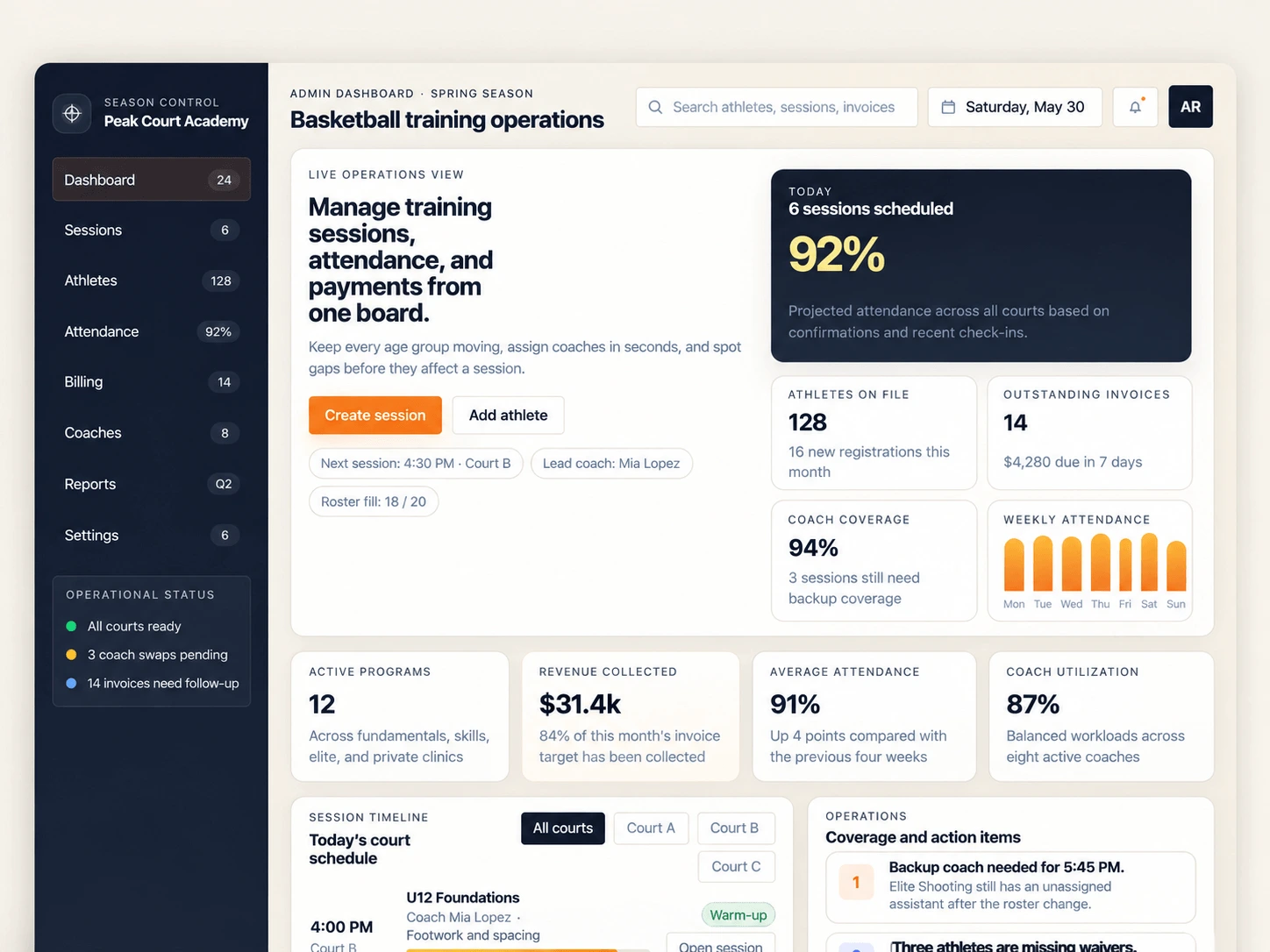
Task: Open the Athletes section
Action: tap(152, 281)
